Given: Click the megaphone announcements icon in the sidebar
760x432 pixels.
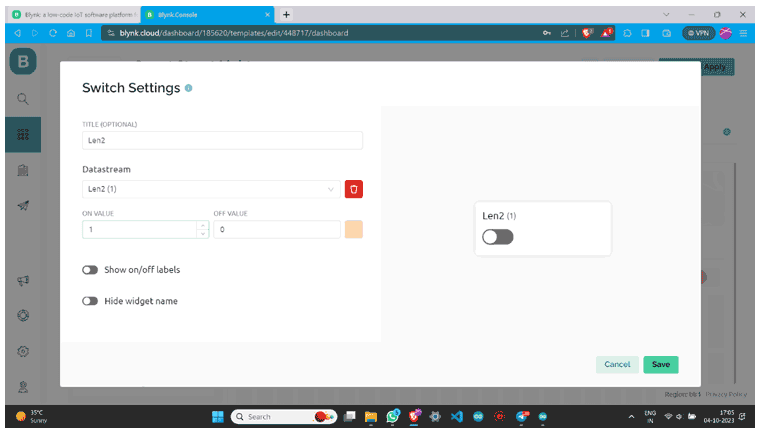Looking at the screenshot, I should pyautogui.click(x=23, y=281).
